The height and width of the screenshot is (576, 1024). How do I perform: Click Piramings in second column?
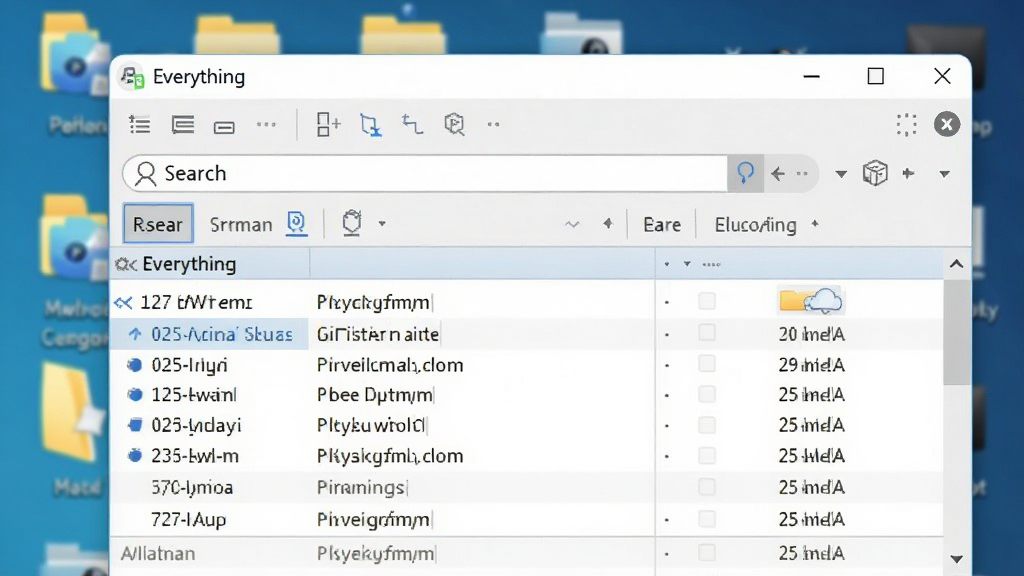pos(361,488)
